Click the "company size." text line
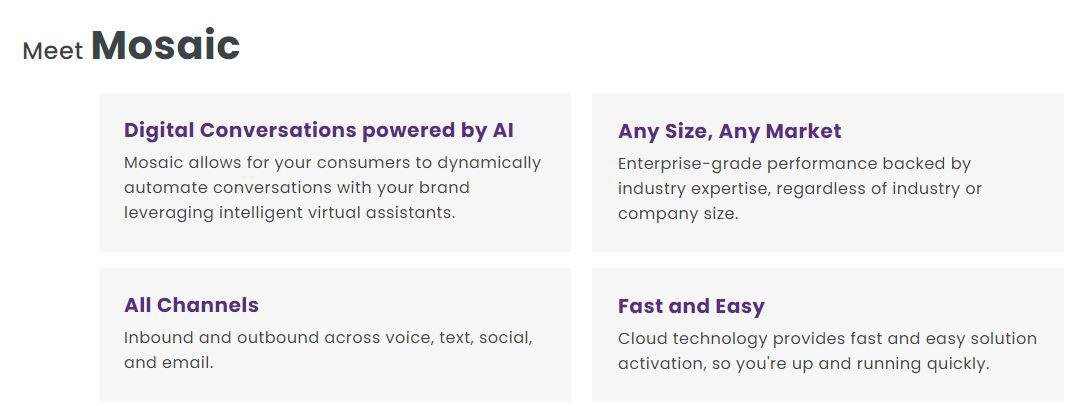 [x=677, y=213]
